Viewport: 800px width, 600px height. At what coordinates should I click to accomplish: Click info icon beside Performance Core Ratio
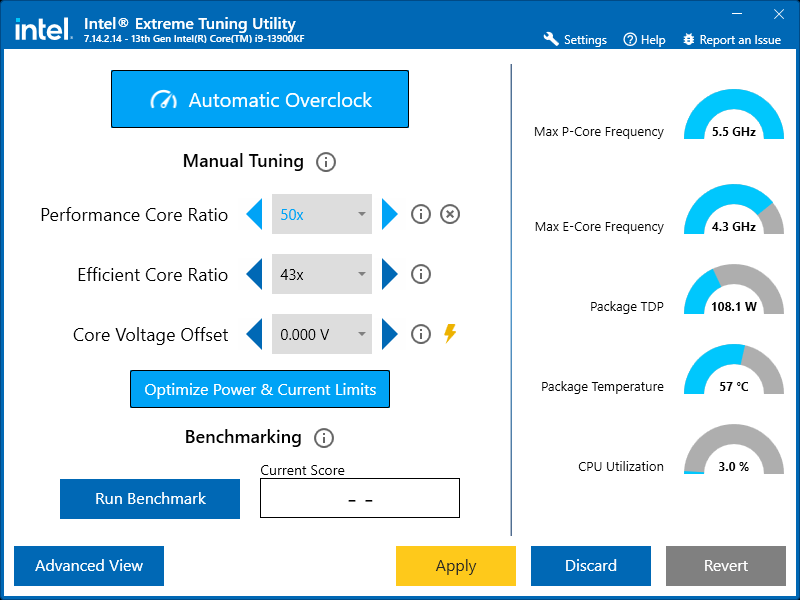(421, 214)
